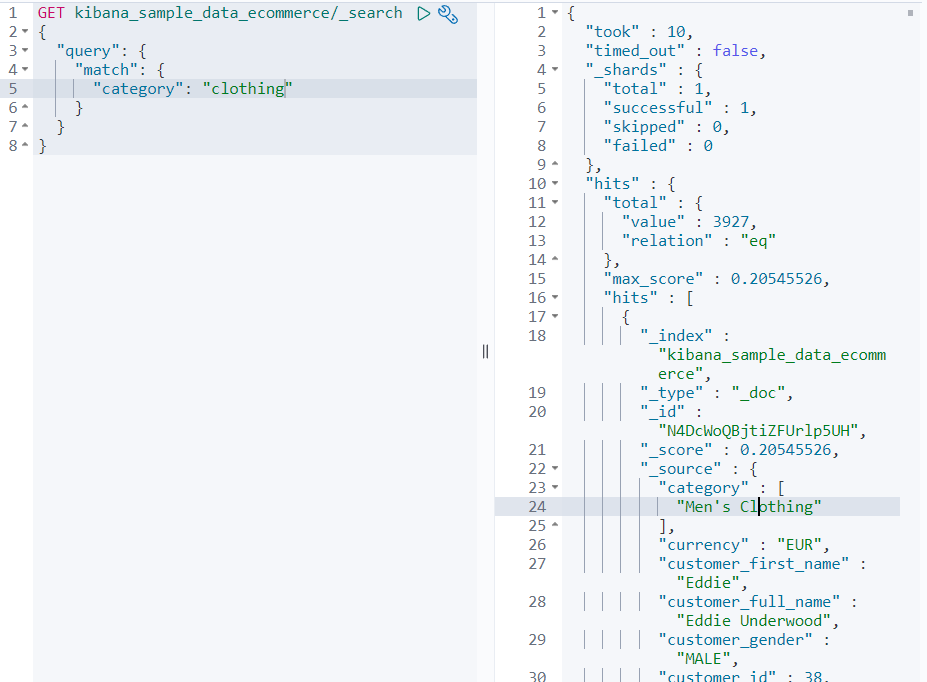
Task: Click the "query" key in request
Action: point(87,51)
